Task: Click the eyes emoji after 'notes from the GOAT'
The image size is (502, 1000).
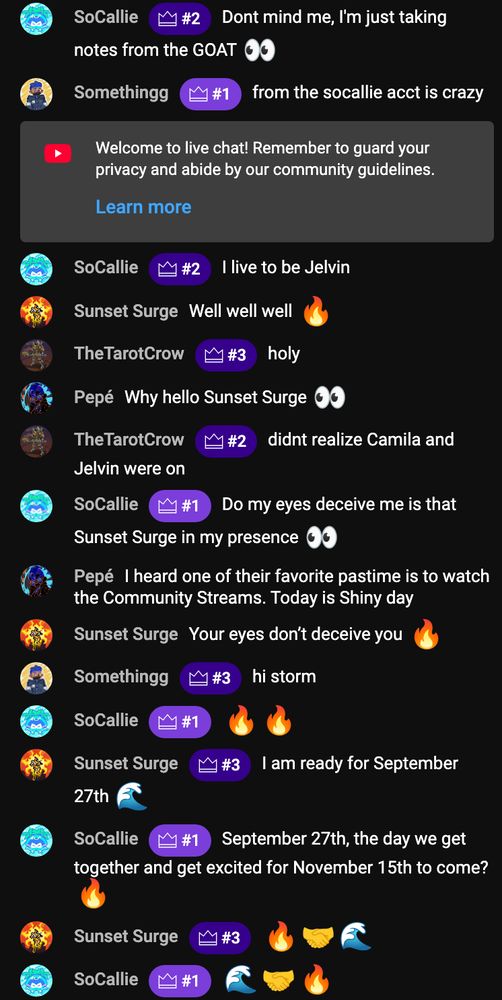Action: click(260, 50)
